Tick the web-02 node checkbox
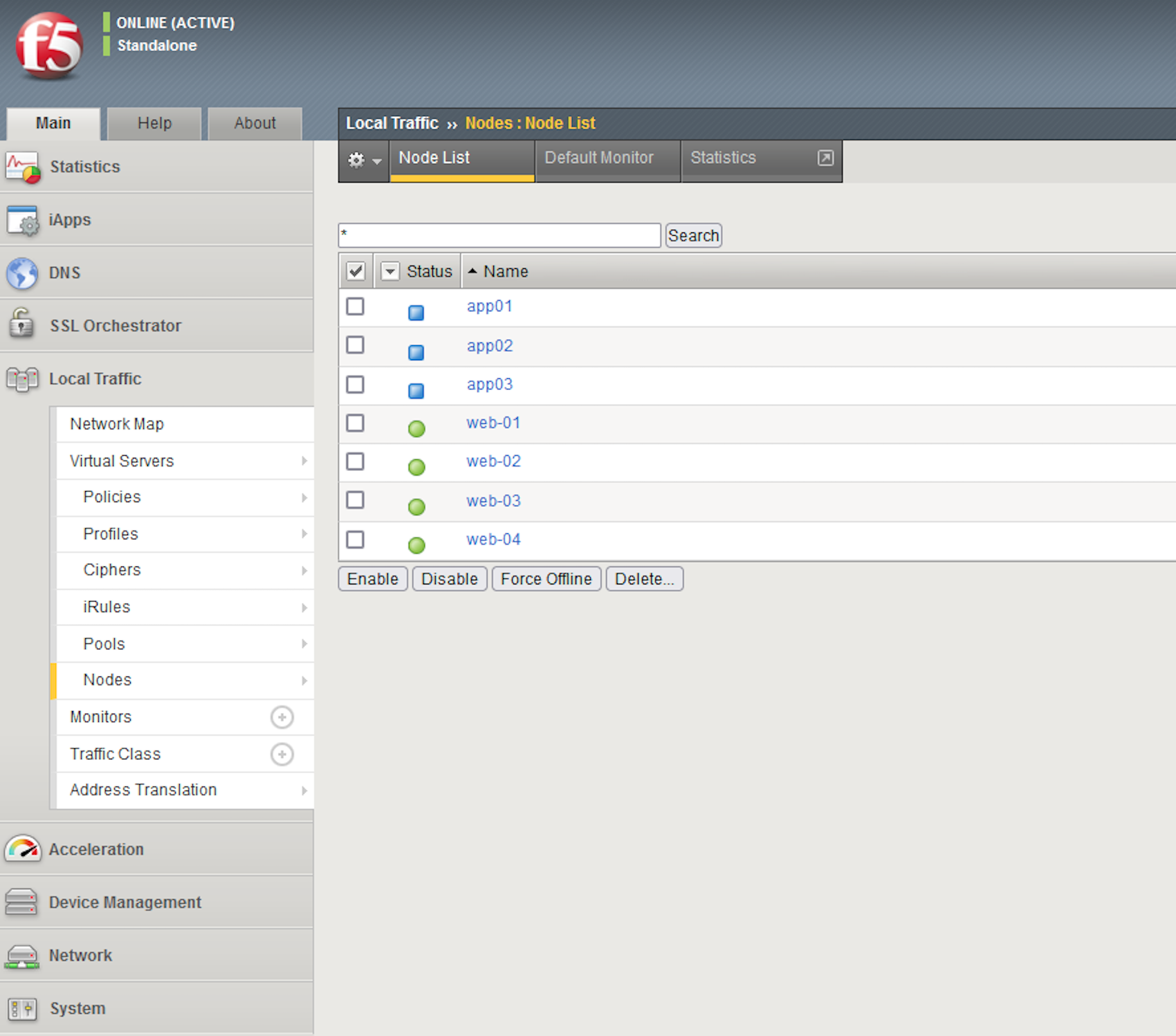 point(356,461)
